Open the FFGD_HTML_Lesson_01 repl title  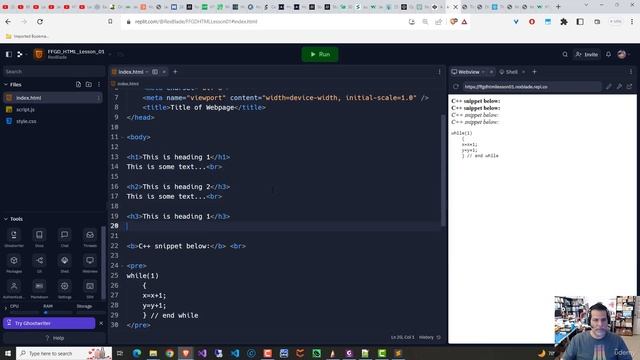point(76,52)
